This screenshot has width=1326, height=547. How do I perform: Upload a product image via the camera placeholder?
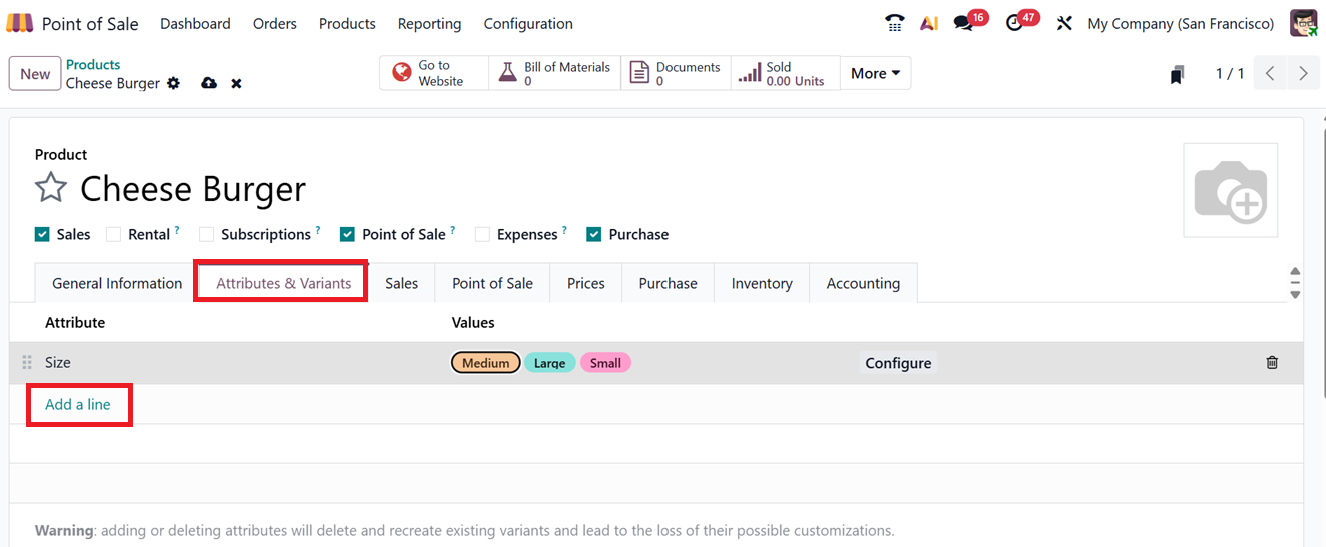1230,190
